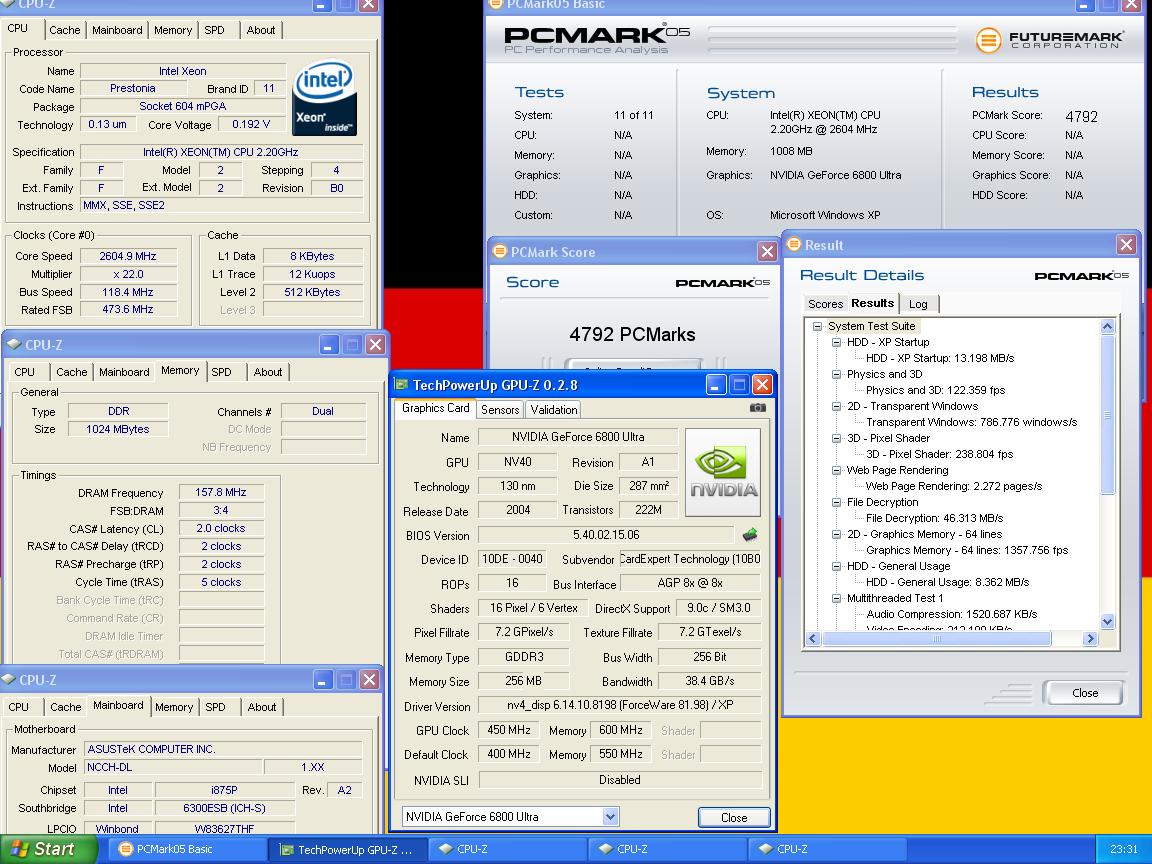Click the PCMark Score window title icon
1152x864 pixels.
point(500,251)
